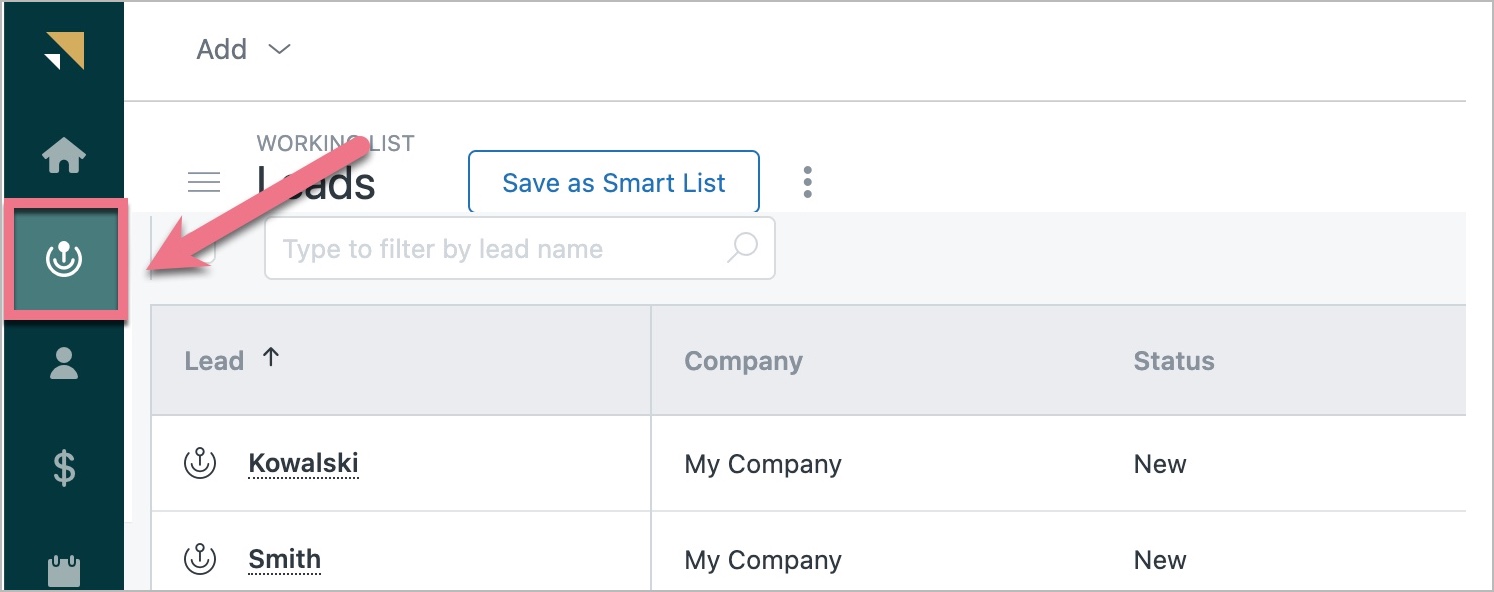The image size is (1494, 592).
Task: Open the three-dot more options menu
Action: point(807,182)
